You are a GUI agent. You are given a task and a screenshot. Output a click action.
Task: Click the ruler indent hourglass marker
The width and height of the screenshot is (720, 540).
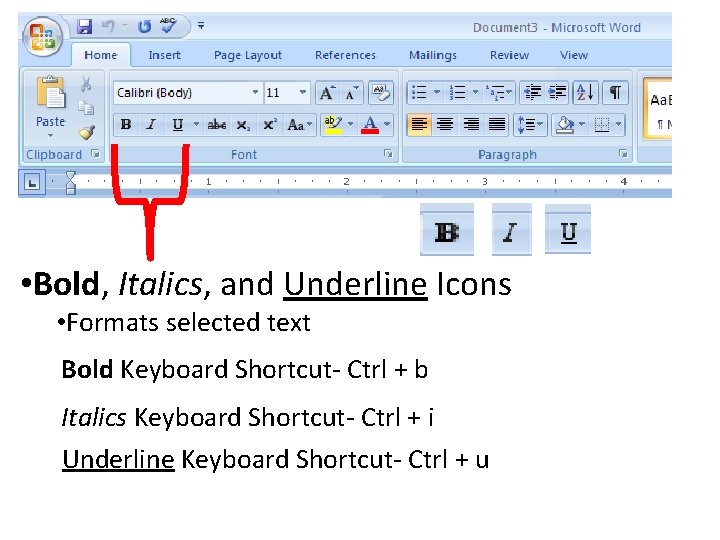click(x=70, y=183)
